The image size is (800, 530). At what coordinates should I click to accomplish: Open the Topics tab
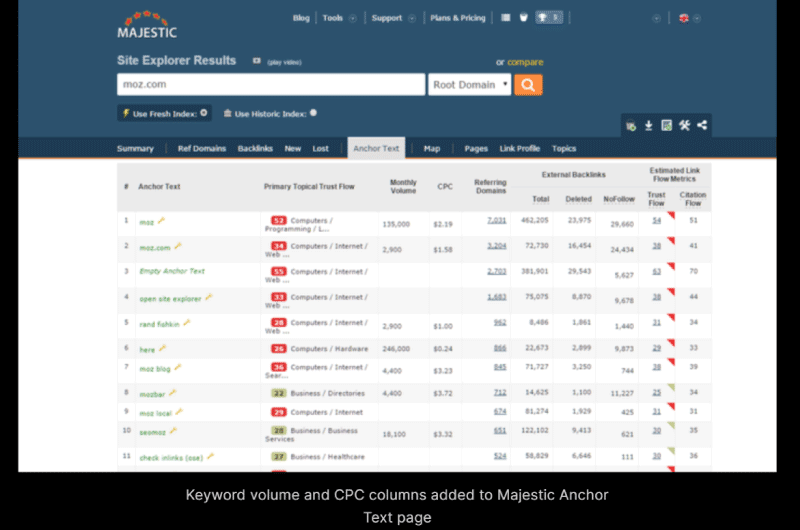(564, 148)
